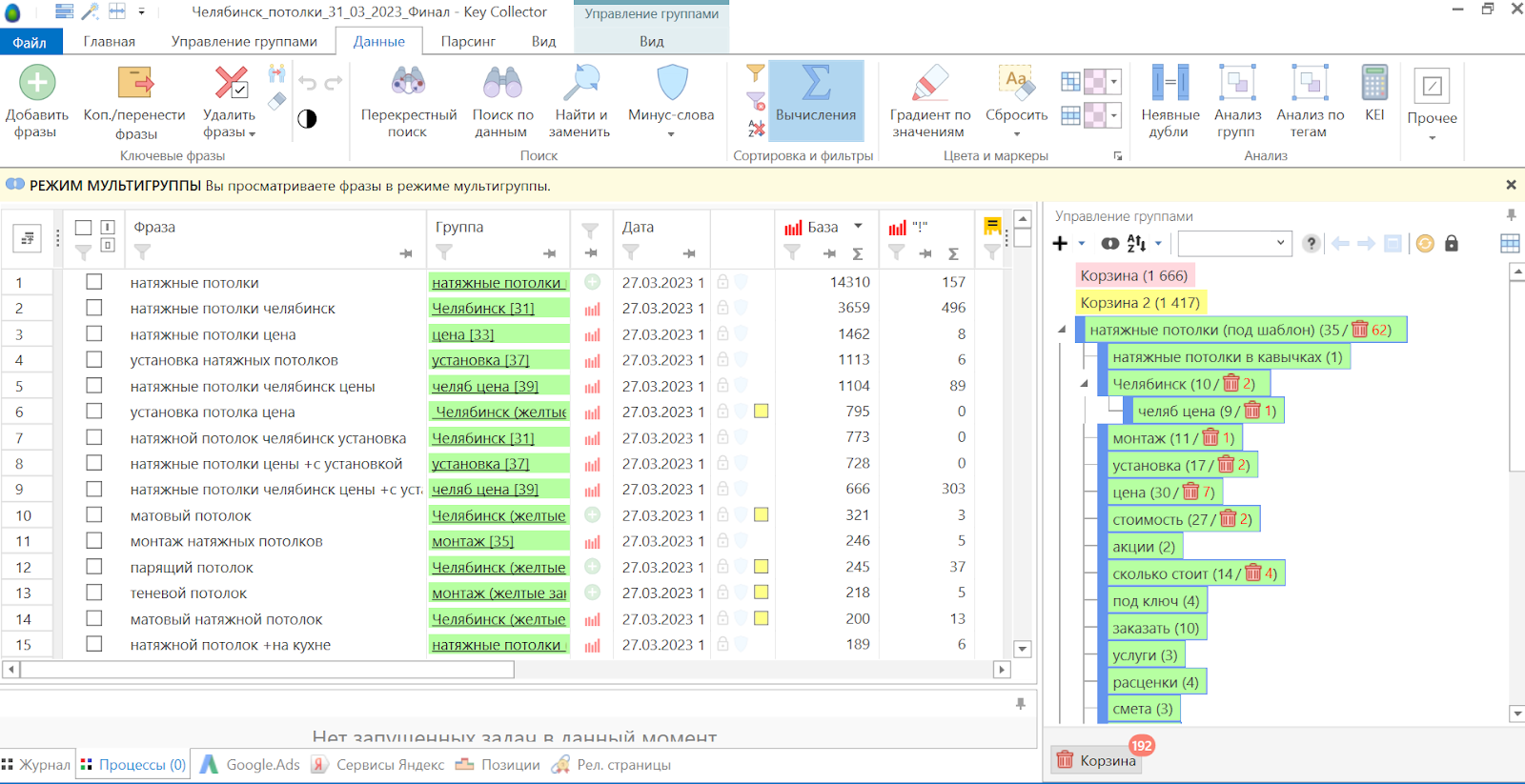
Task: Open the Сервисы Яндекс tab
Action: tap(378, 764)
